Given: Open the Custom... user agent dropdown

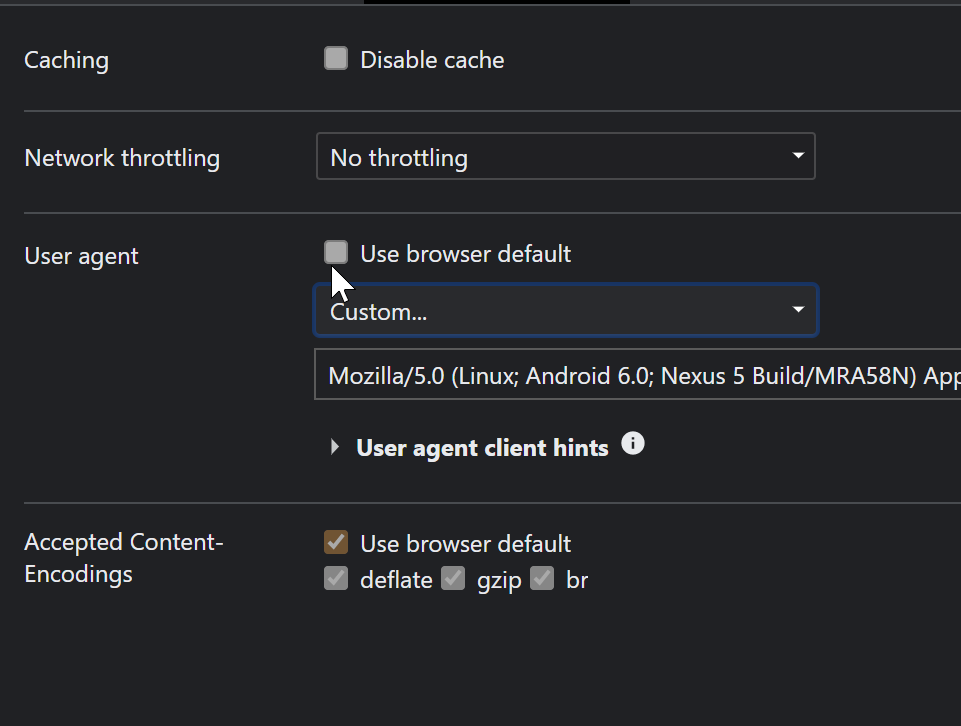Looking at the screenshot, I should pyautogui.click(x=566, y=310).
